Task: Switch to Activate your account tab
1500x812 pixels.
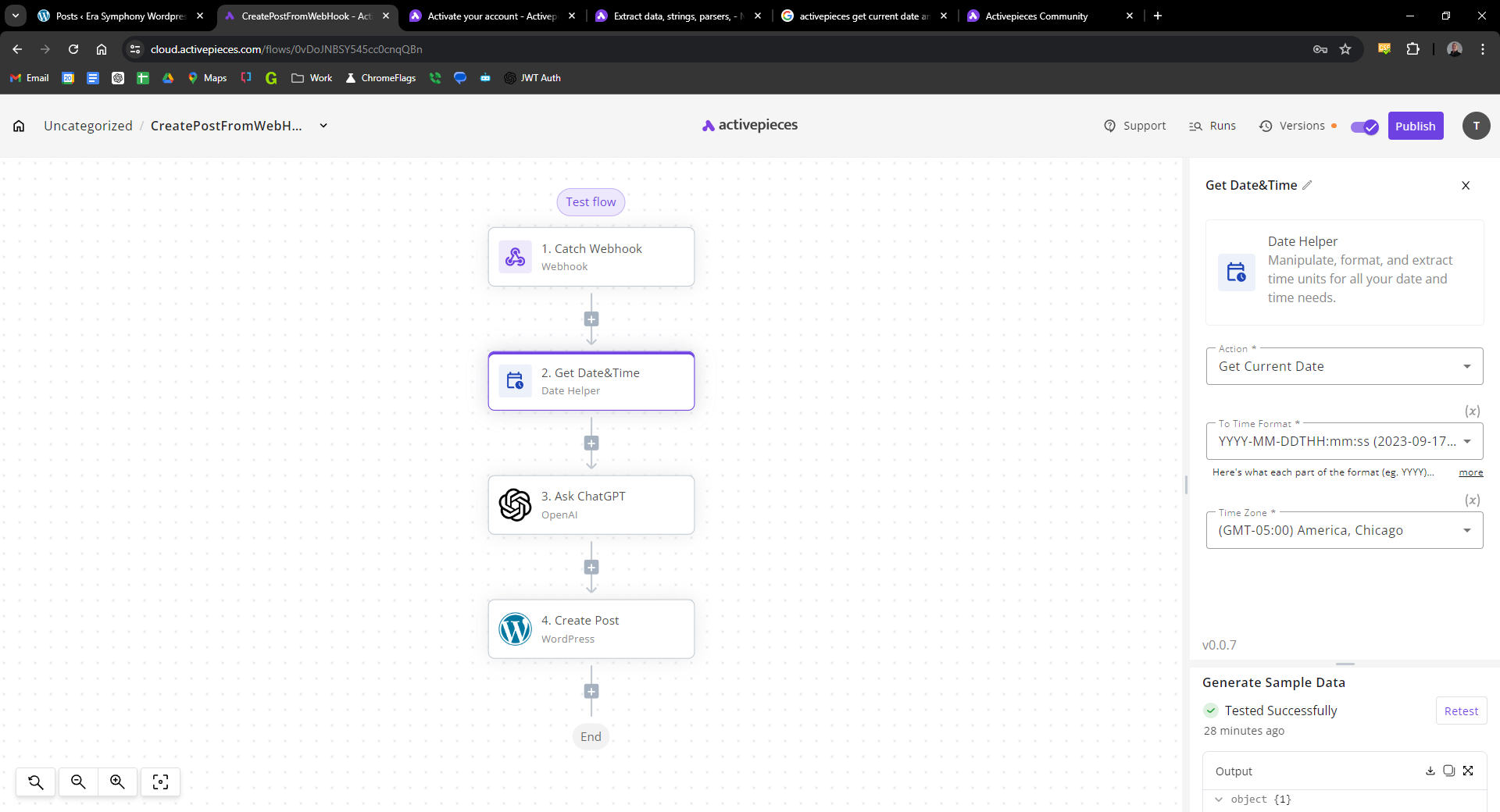Action: (492, 16)
